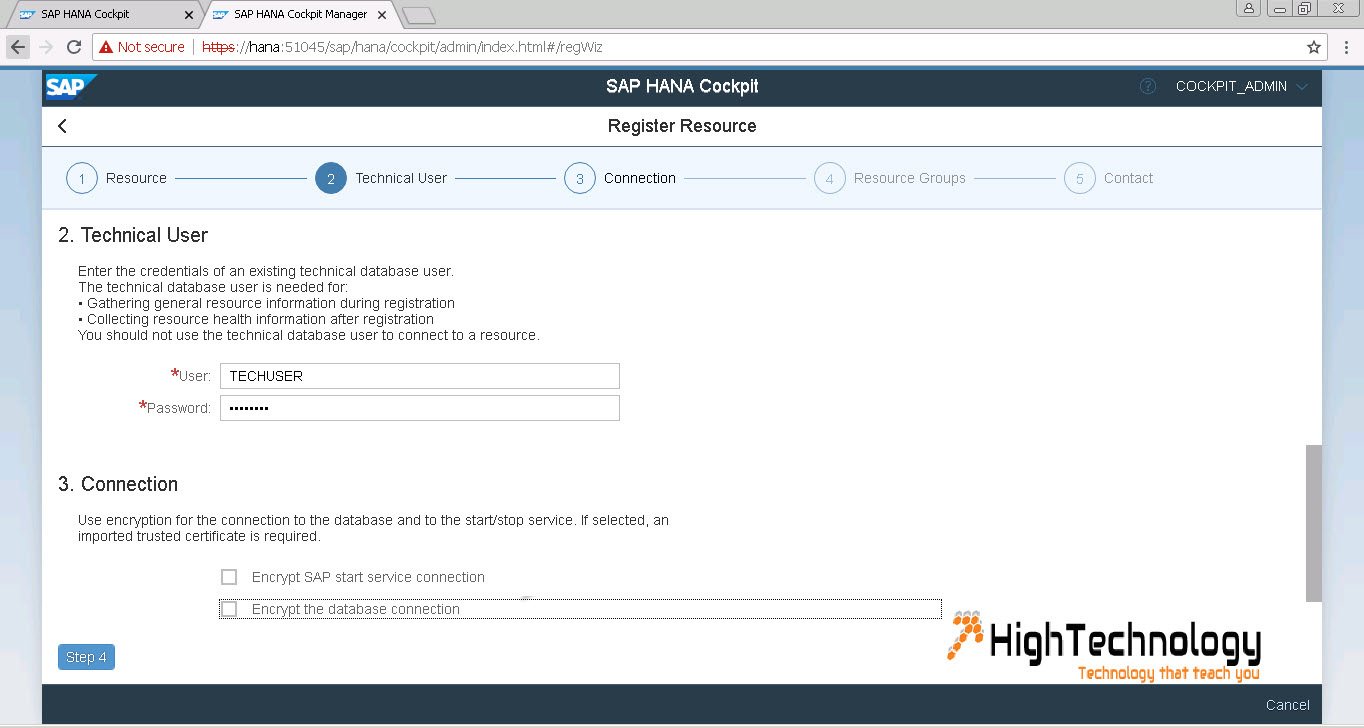
Task: Close the browser window
Action: click(x=1338, y=8)
